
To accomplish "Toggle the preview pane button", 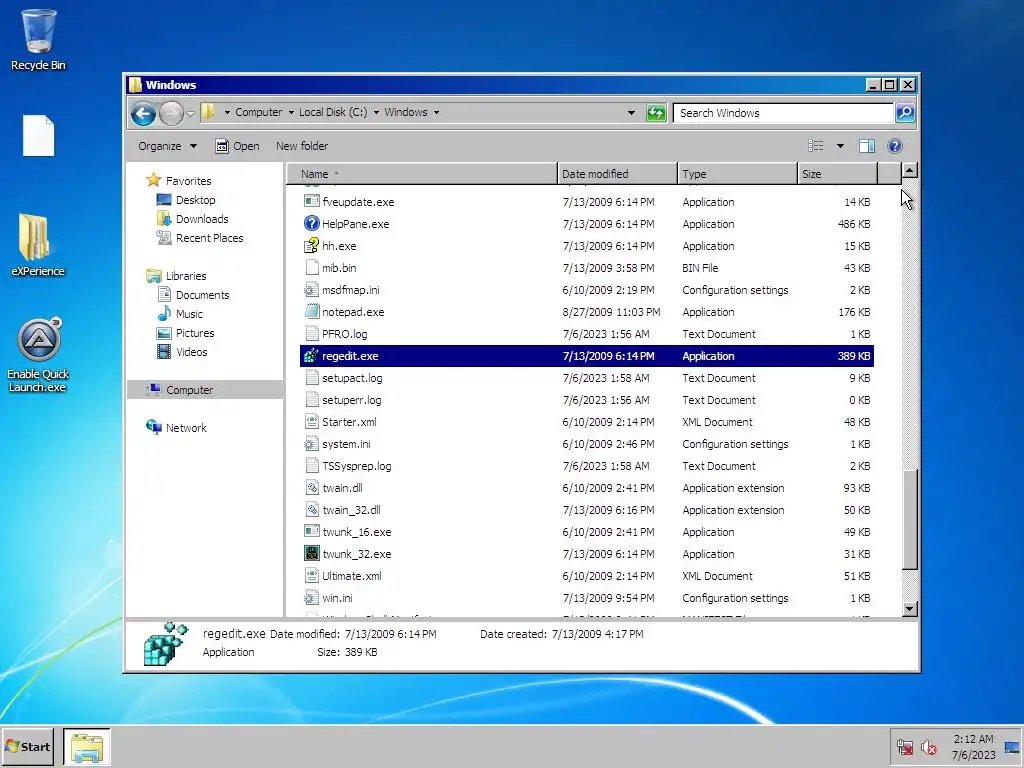I will (867, 146).
